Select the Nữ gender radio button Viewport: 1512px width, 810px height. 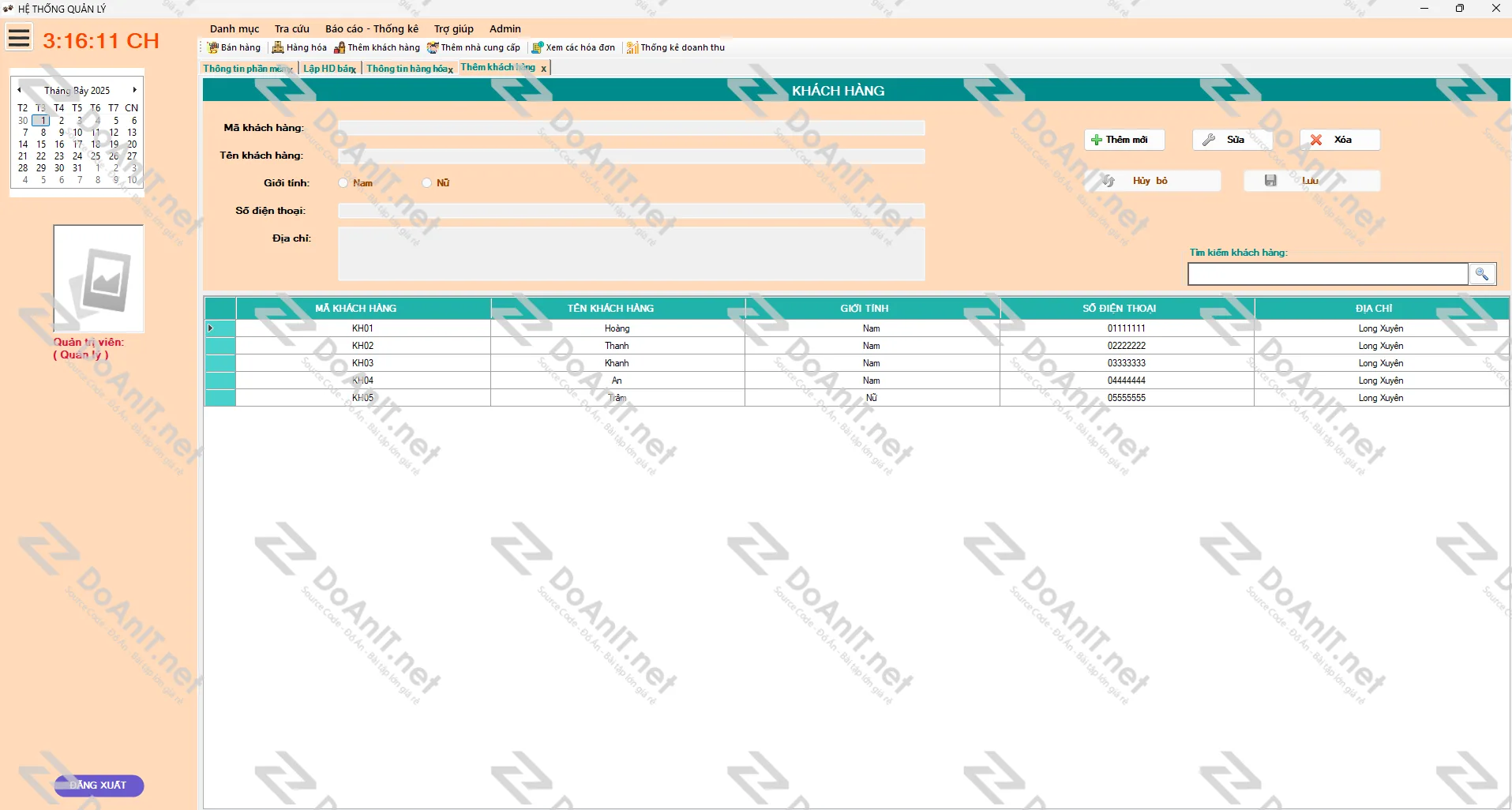[427, 183]
